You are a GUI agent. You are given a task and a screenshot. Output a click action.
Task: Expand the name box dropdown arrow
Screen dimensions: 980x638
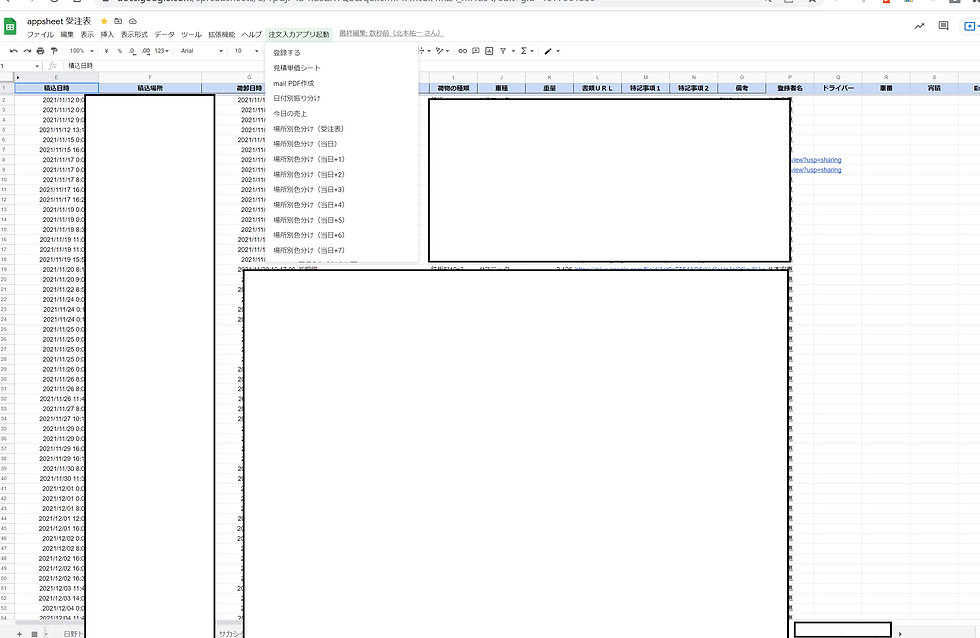tap(37, 66)
